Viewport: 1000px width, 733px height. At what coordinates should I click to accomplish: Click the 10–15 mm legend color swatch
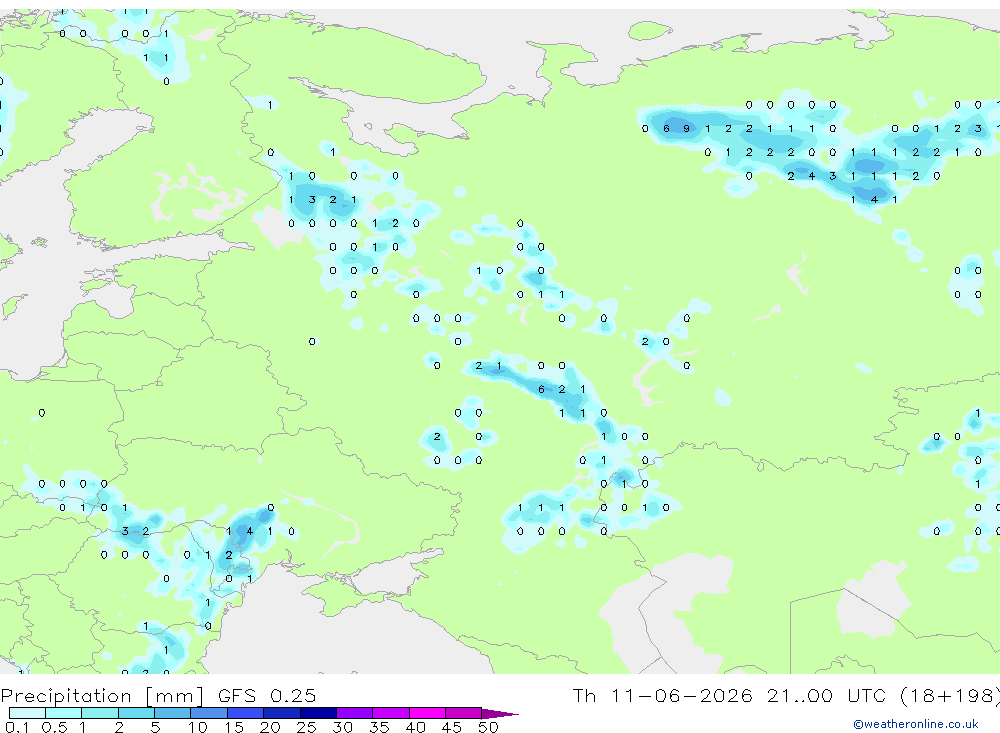click(209, 713)
